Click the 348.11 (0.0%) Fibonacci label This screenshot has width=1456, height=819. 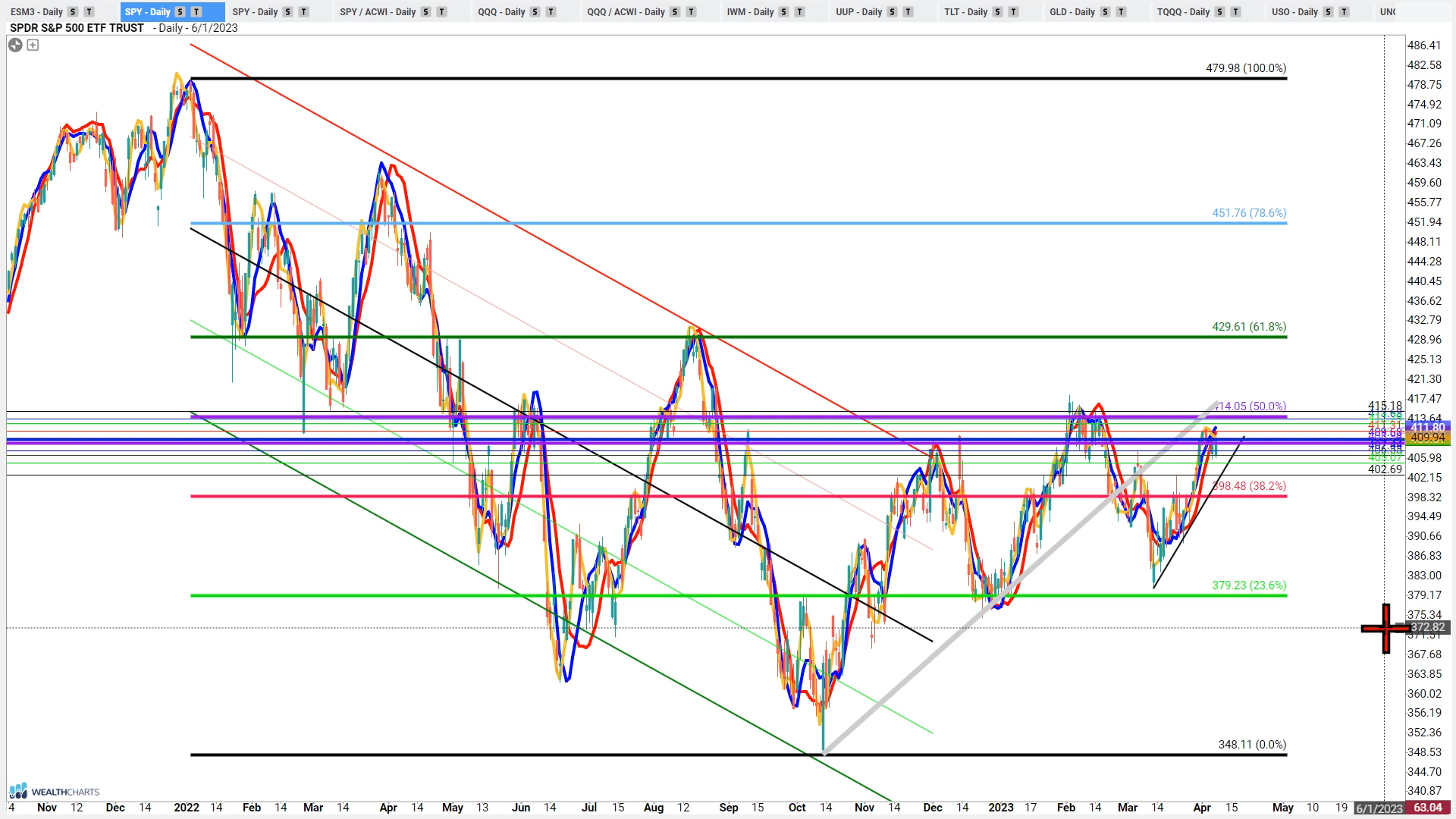1252,745
